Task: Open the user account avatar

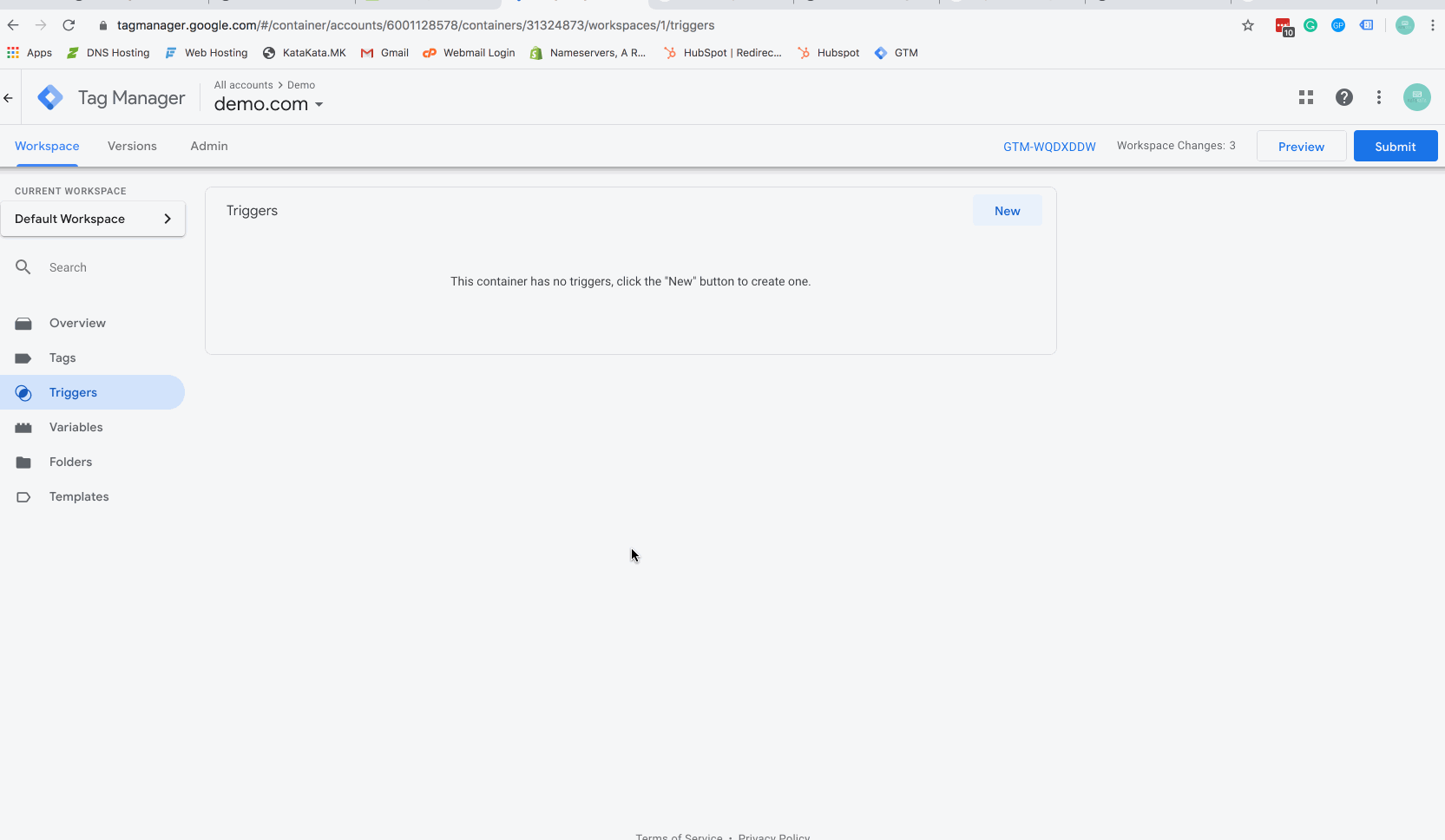Action: (1416, 97)
